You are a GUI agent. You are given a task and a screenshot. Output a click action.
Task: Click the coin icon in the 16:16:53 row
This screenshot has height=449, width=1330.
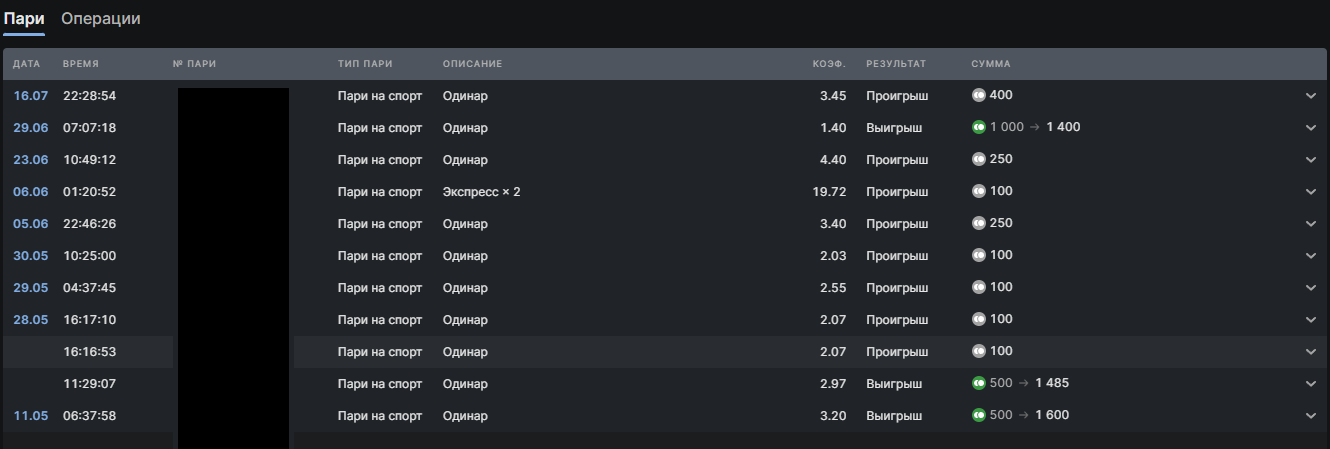(x=979, y=351)
